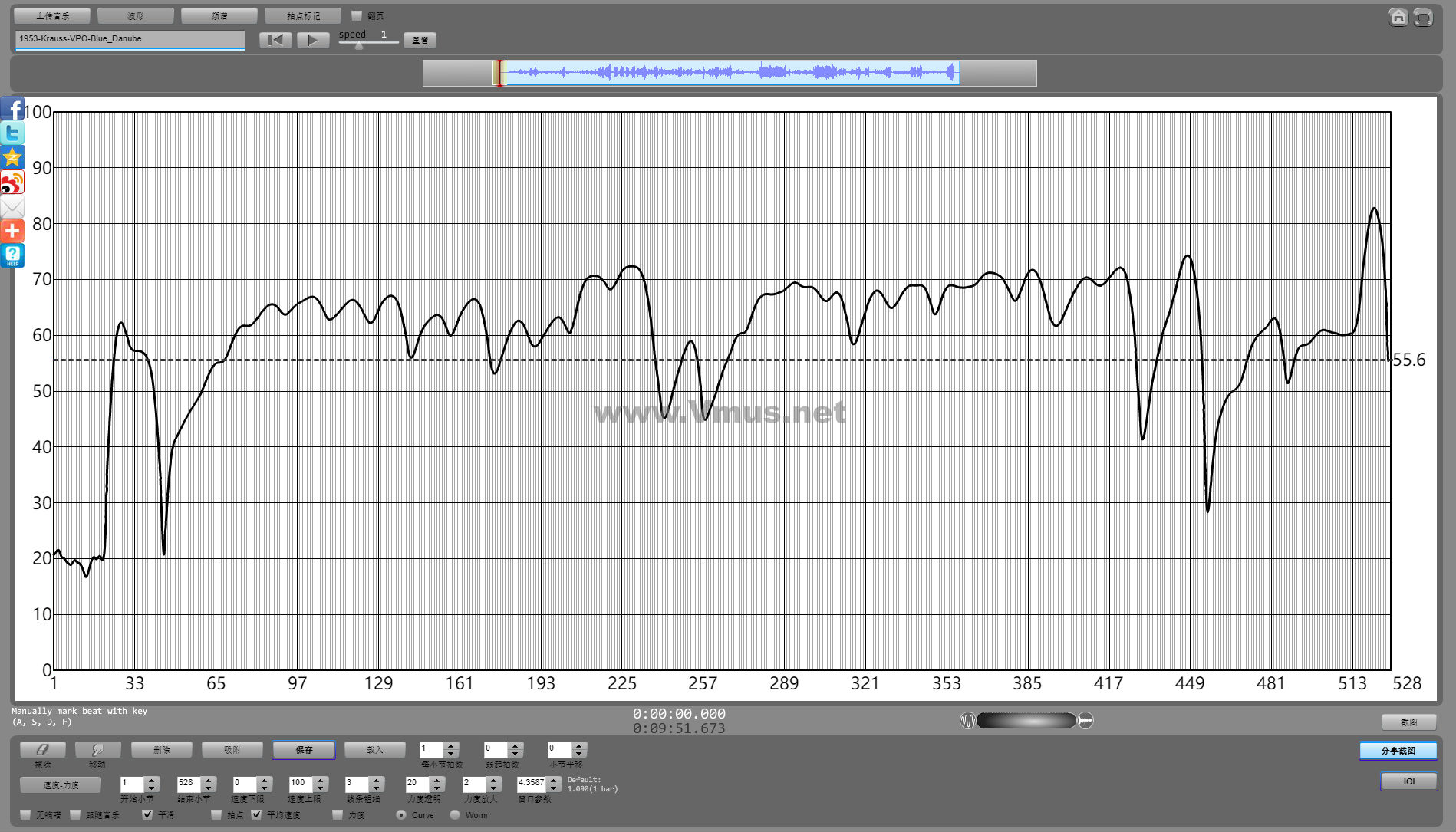Select the Worm radio button
Image resolution: width=1456 pixels, height=832 pixels.
click(455, 815)
